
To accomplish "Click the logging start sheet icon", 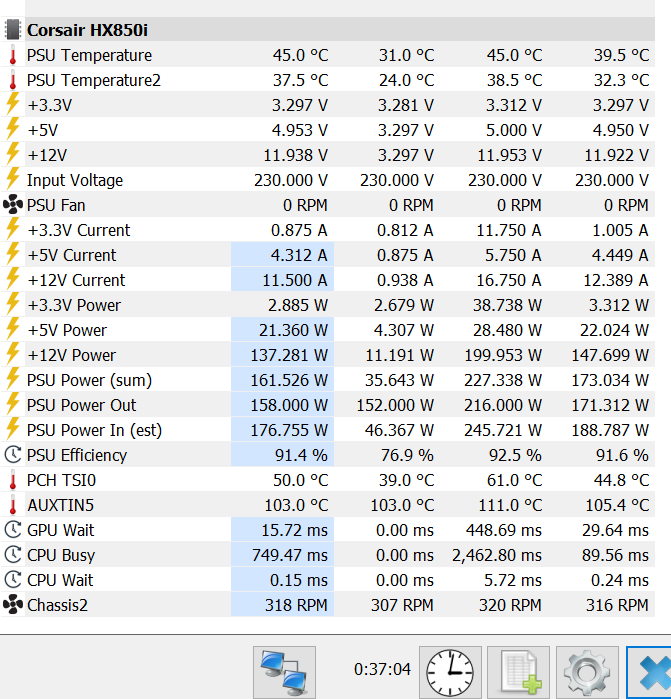I will 519,672.
